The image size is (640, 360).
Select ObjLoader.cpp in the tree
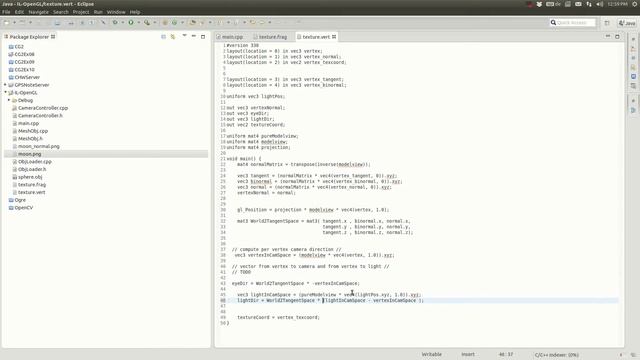point(34,162)
